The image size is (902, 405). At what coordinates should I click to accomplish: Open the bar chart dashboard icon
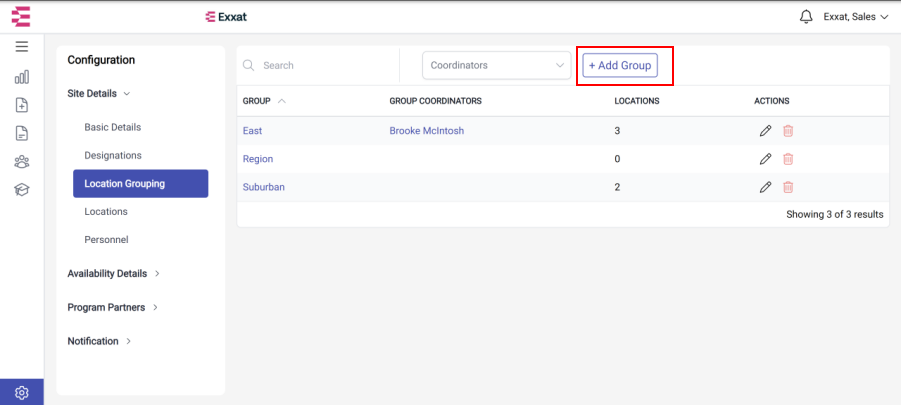click(x=22, y=77)
